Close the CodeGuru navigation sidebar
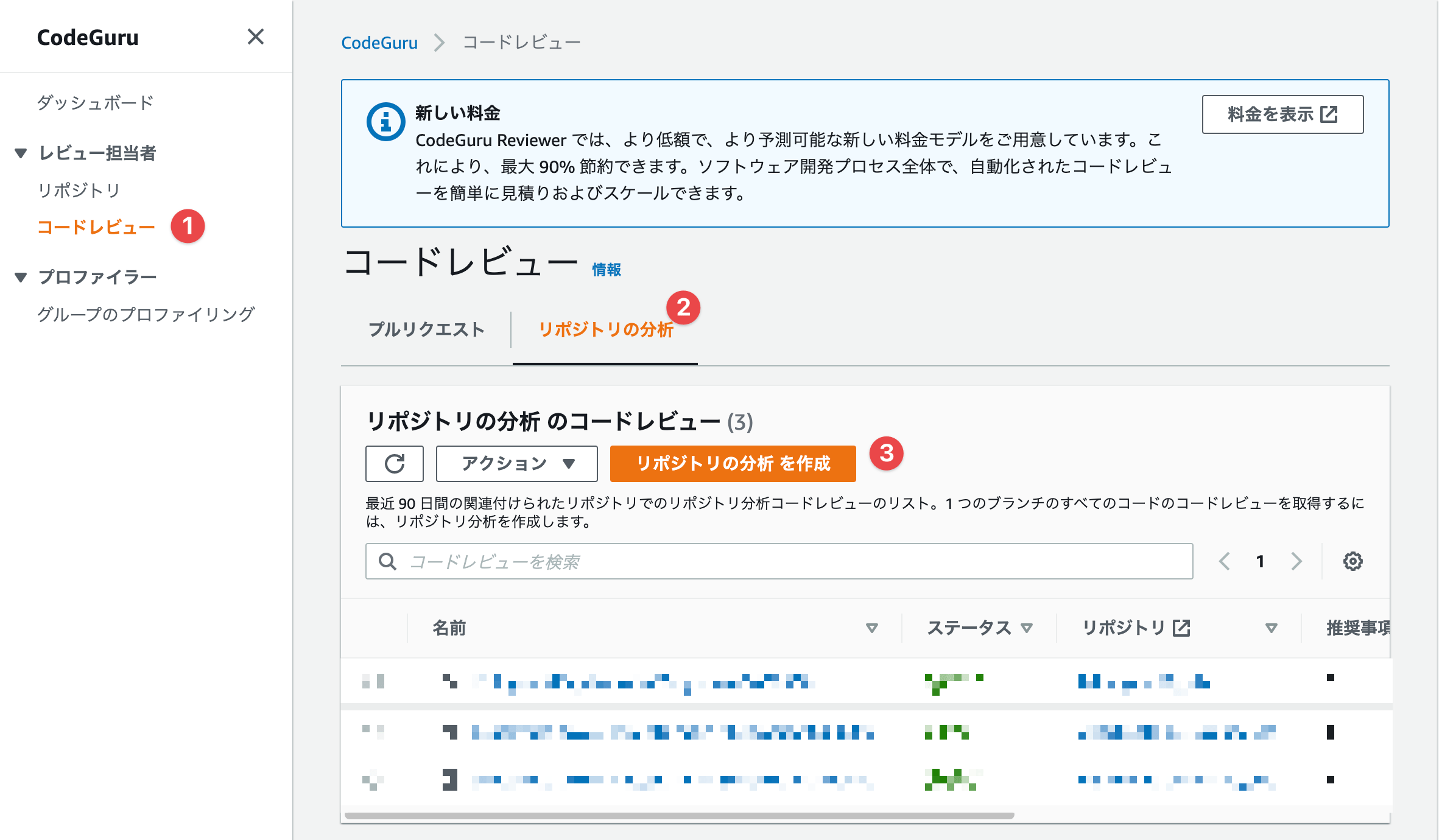 click(x=256, y=37)
